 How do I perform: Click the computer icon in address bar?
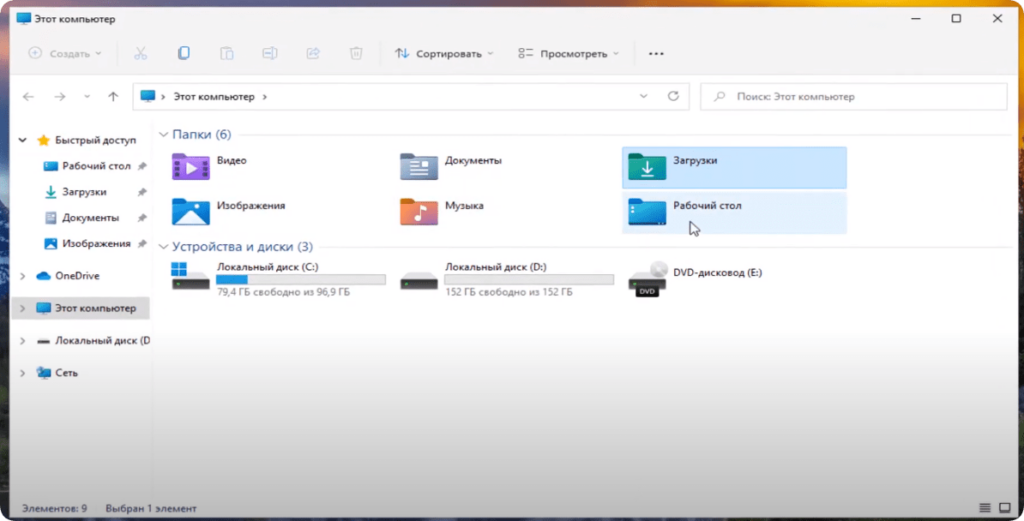click(148, 96)
